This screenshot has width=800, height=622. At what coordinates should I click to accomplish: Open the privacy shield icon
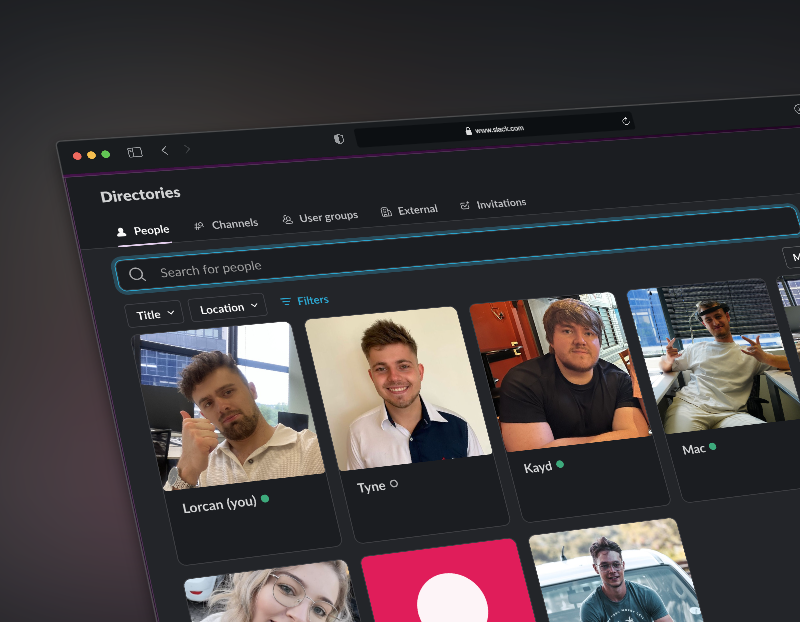coord(339,139)
